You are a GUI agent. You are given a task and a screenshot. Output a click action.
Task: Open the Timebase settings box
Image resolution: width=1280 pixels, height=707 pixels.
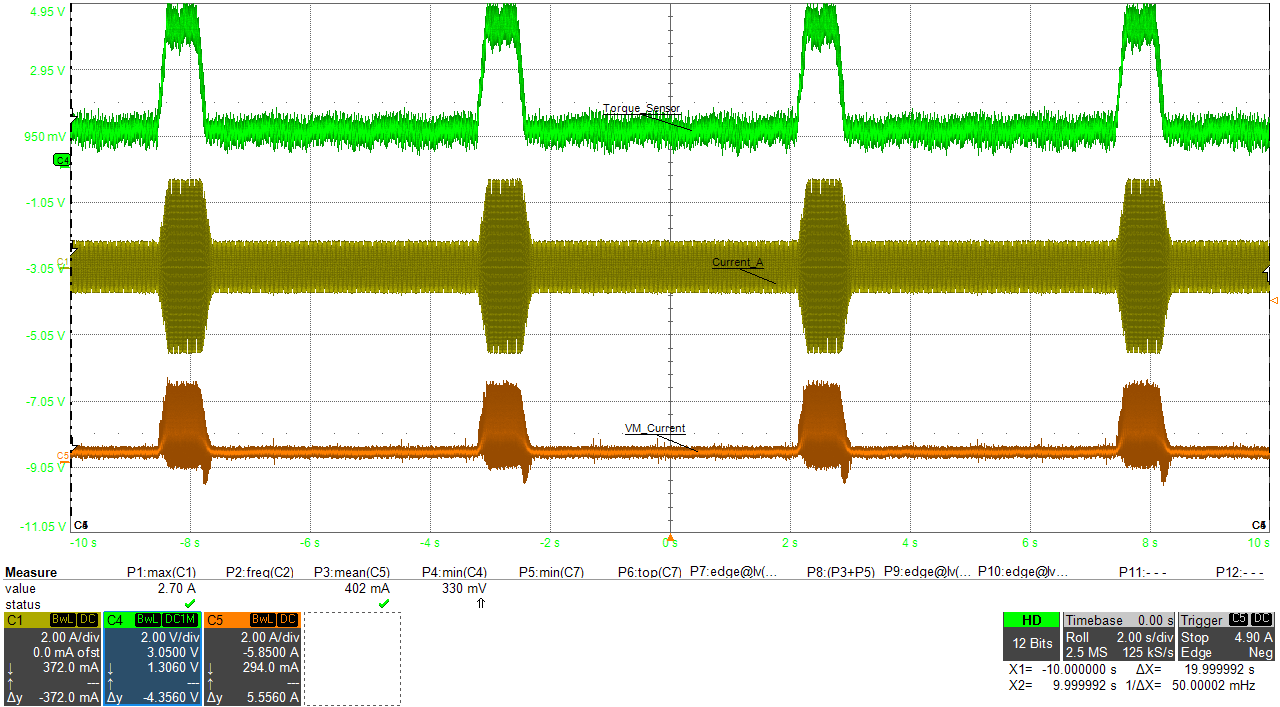(1119, 636)
